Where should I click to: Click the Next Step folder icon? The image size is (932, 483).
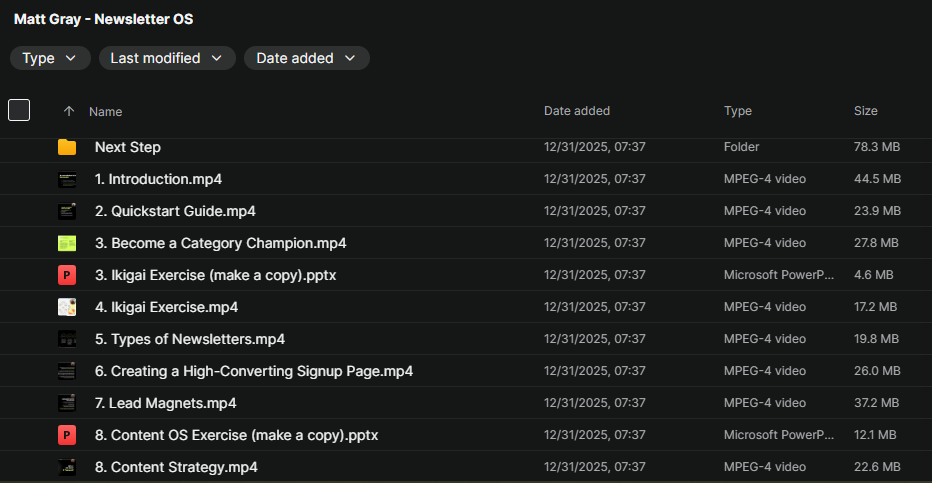click(67, 147)
